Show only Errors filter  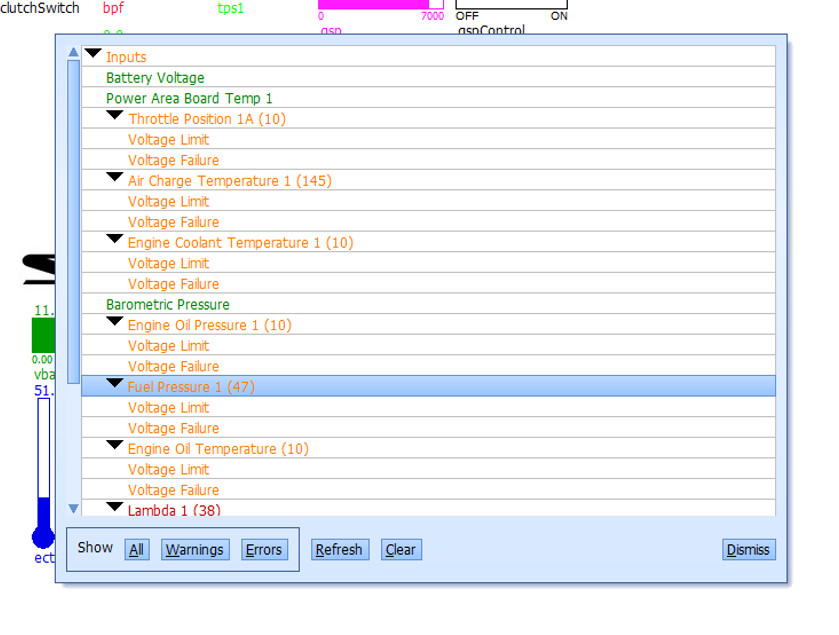pyautogui.click(x=264, y=549)
